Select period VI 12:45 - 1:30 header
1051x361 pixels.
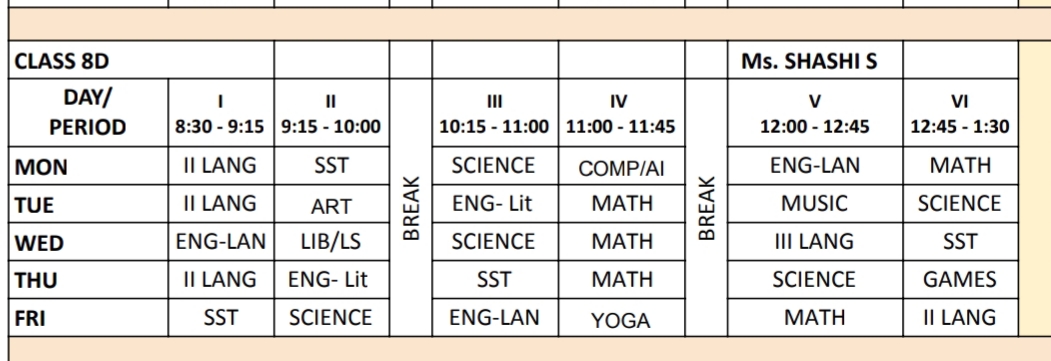tap(960, 113)
